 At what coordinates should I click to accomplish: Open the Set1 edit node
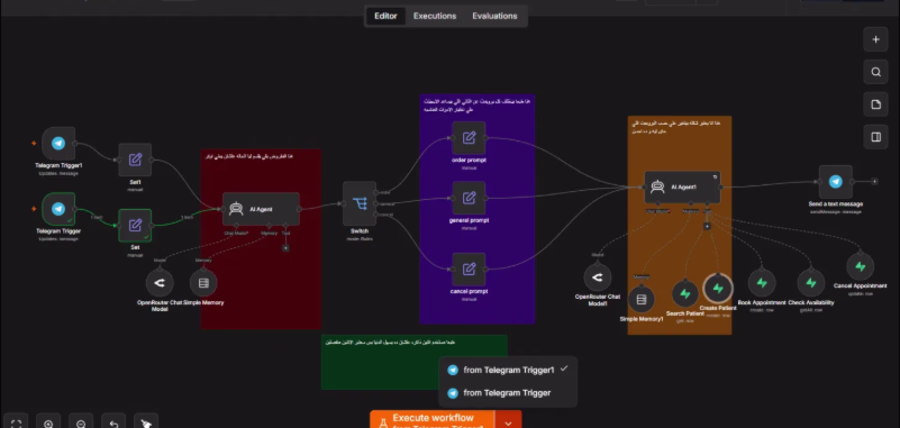[x=135, y=159]
